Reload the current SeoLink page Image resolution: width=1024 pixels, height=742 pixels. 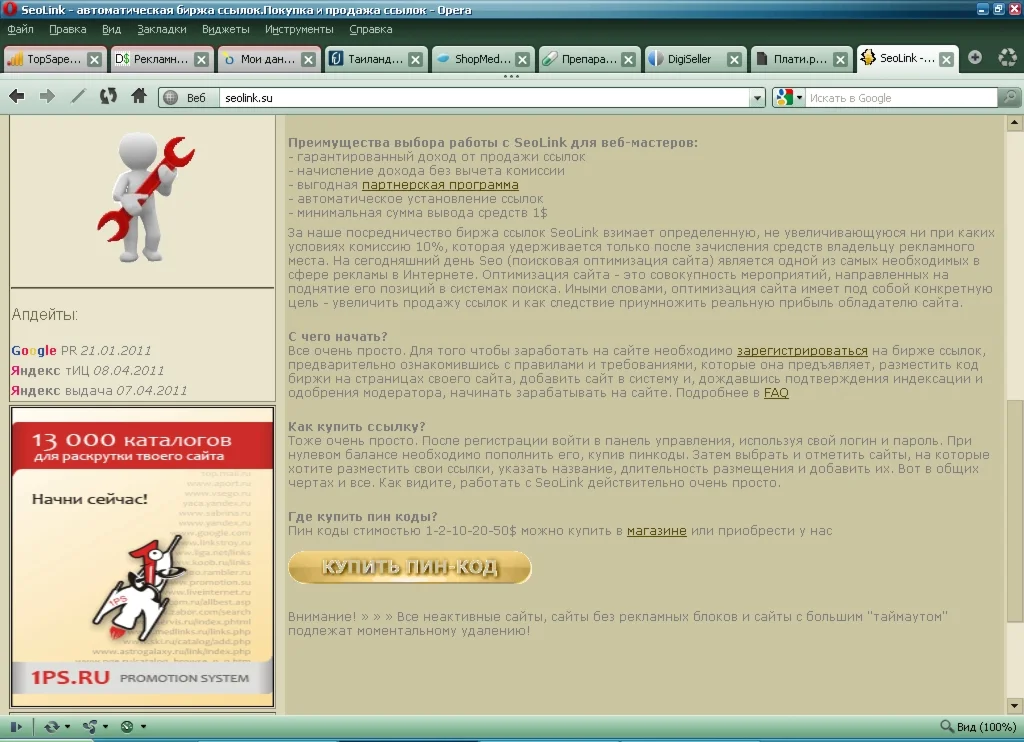click(x=108, y=96)
